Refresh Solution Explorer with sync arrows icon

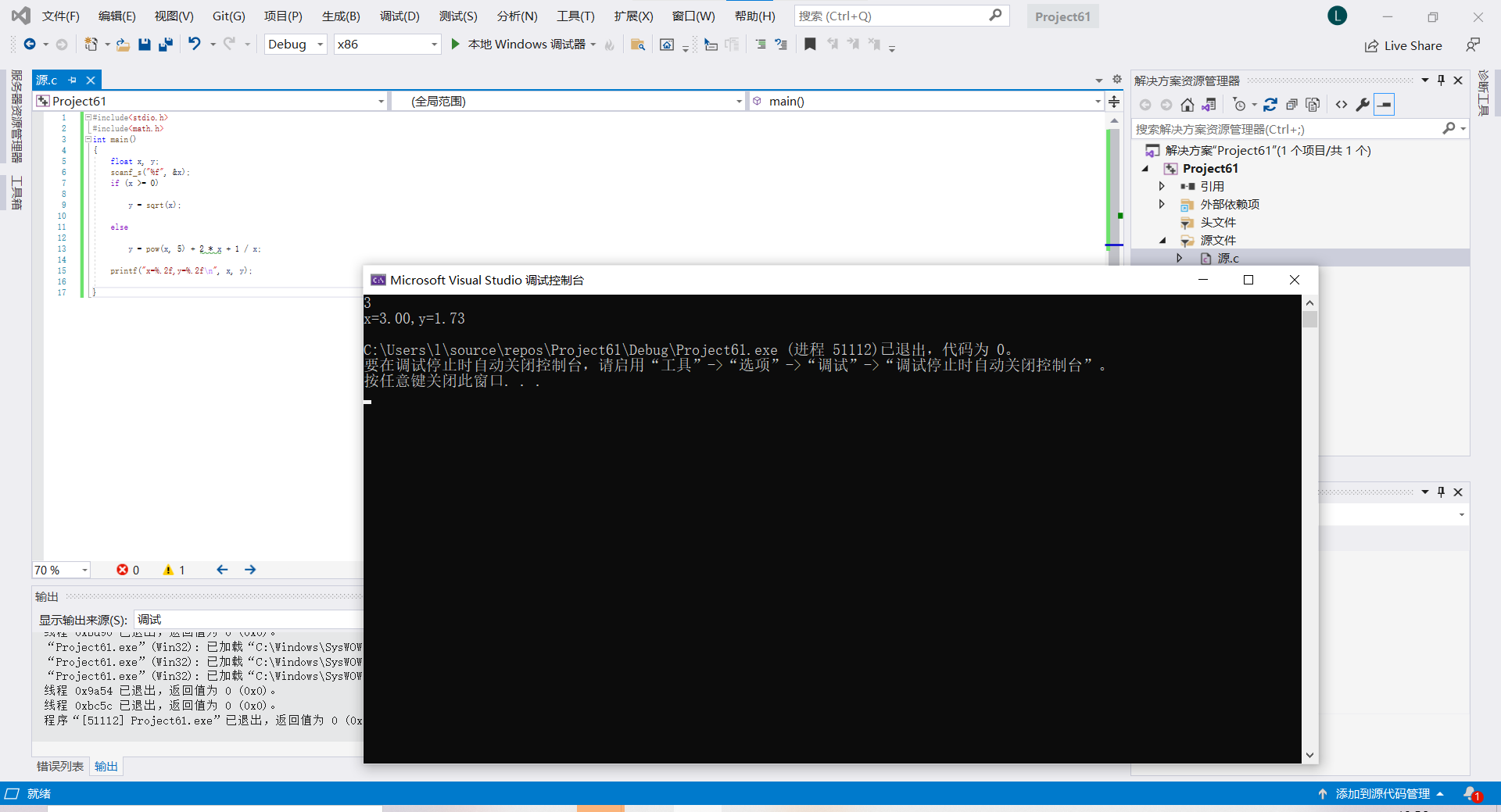pos(1270,105)
